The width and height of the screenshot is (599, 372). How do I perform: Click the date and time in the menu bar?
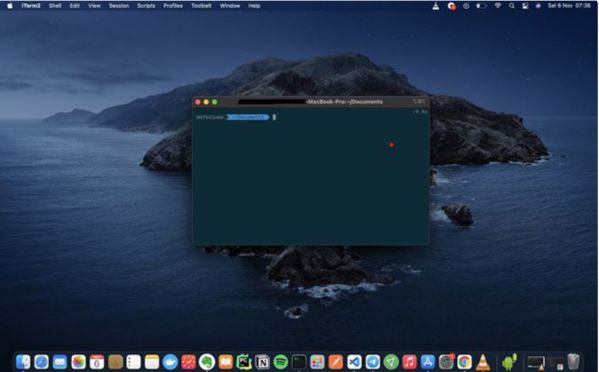[569, 6]
